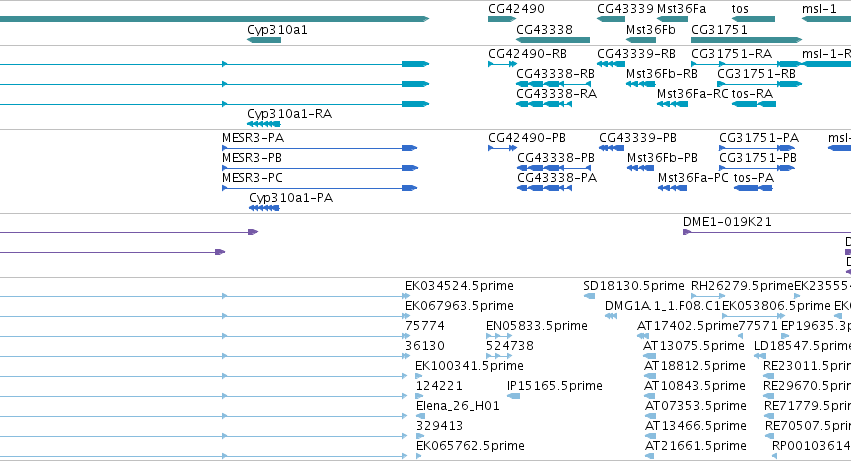Click the feature labeled 329413

tap(439, 426)
